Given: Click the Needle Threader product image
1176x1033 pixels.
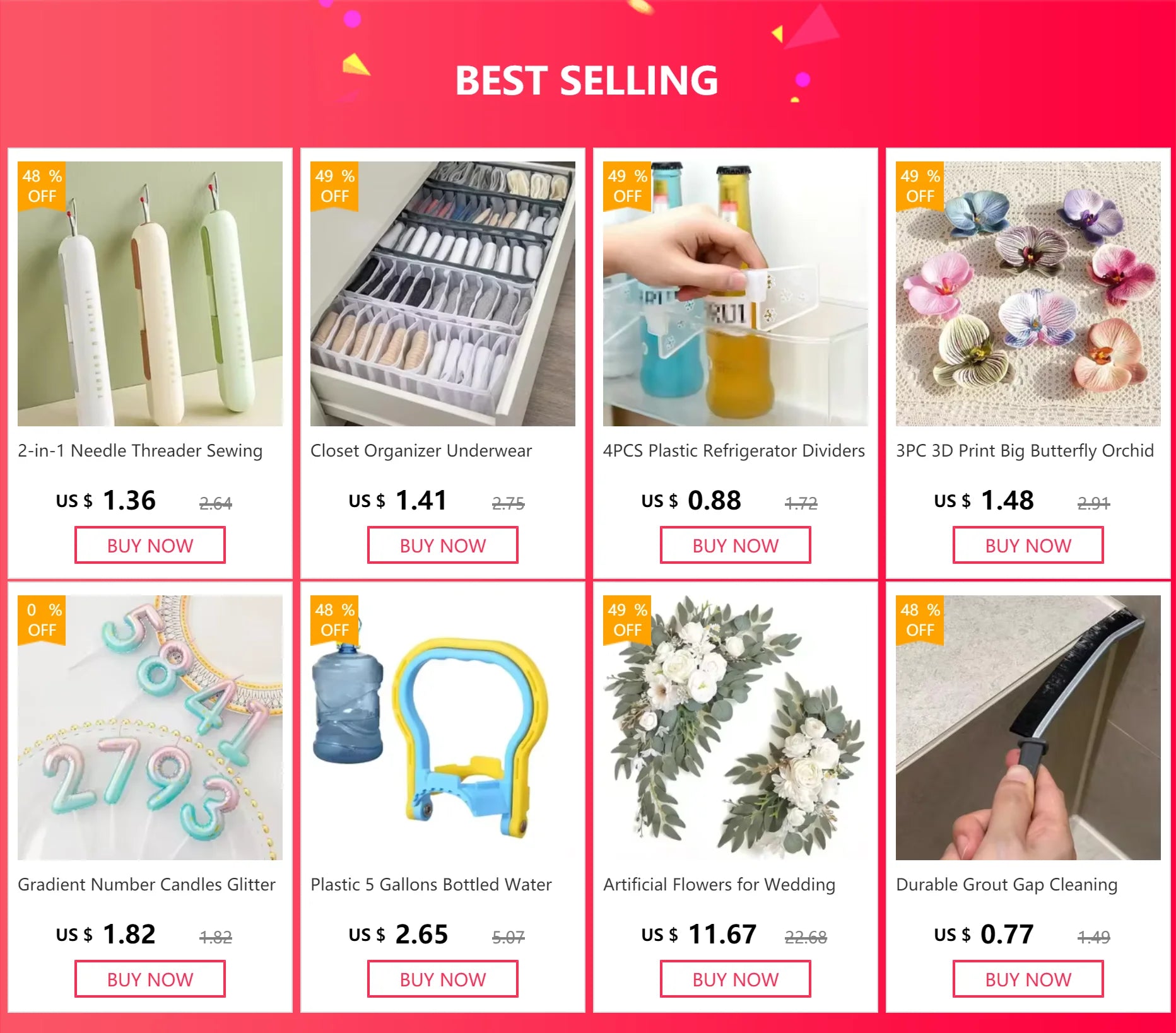Looking at the screenshot, I should tap(150, 294).
